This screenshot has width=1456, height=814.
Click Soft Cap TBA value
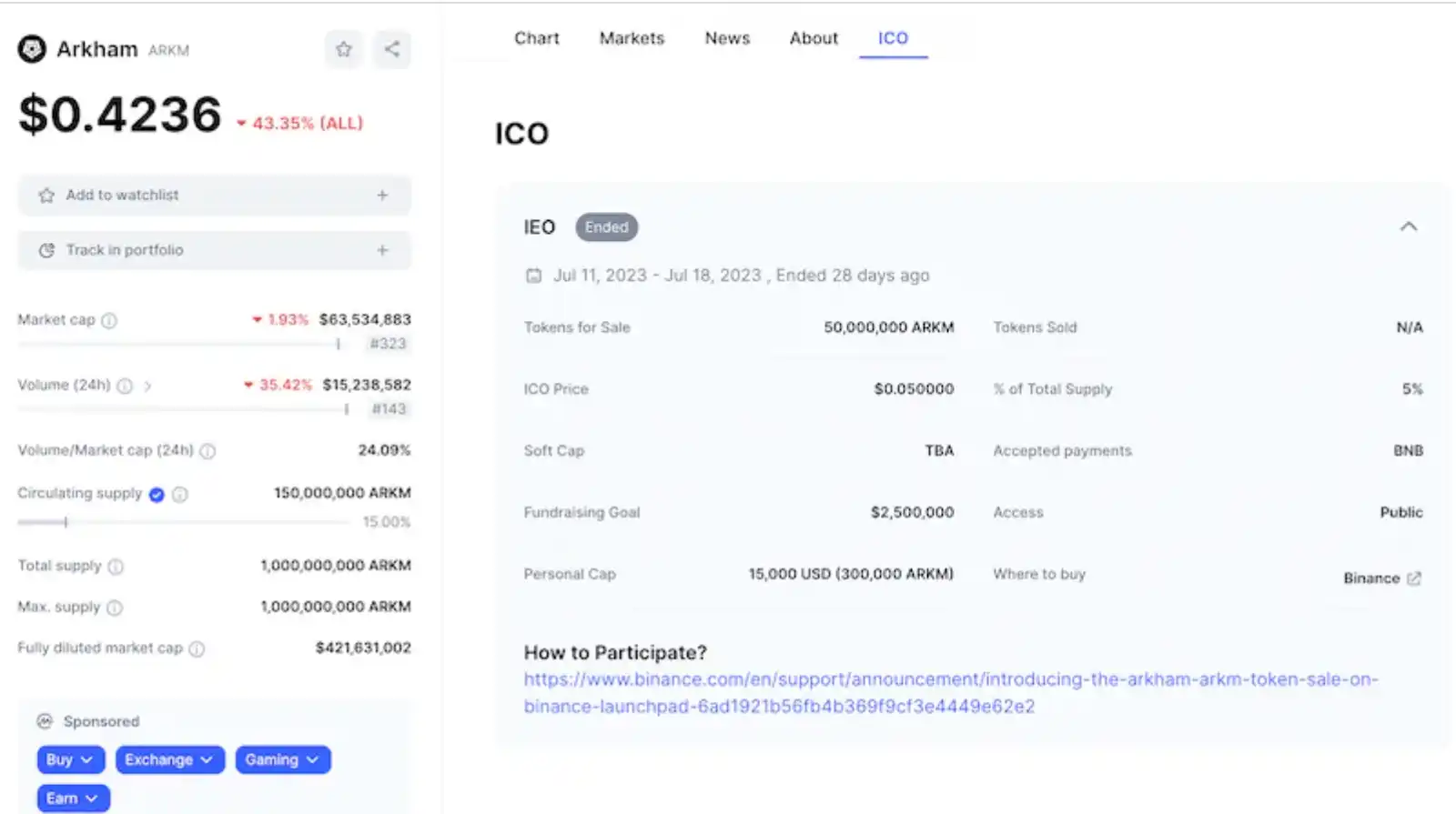(939, 451)
